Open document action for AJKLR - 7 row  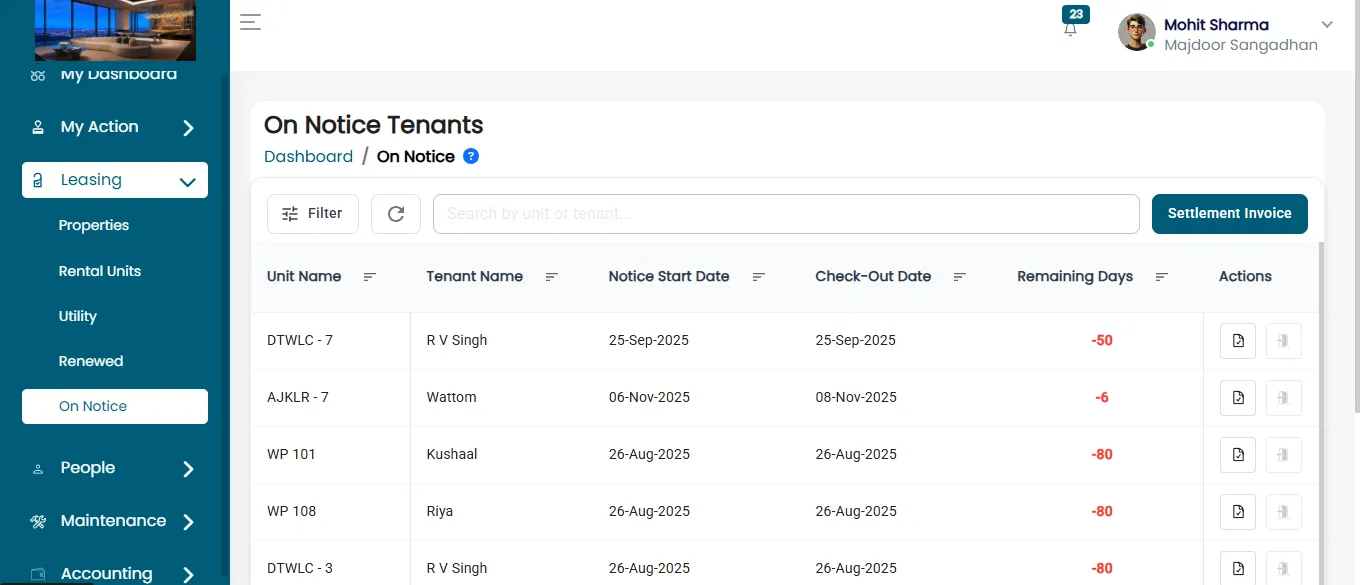[x=1238, y=398]
